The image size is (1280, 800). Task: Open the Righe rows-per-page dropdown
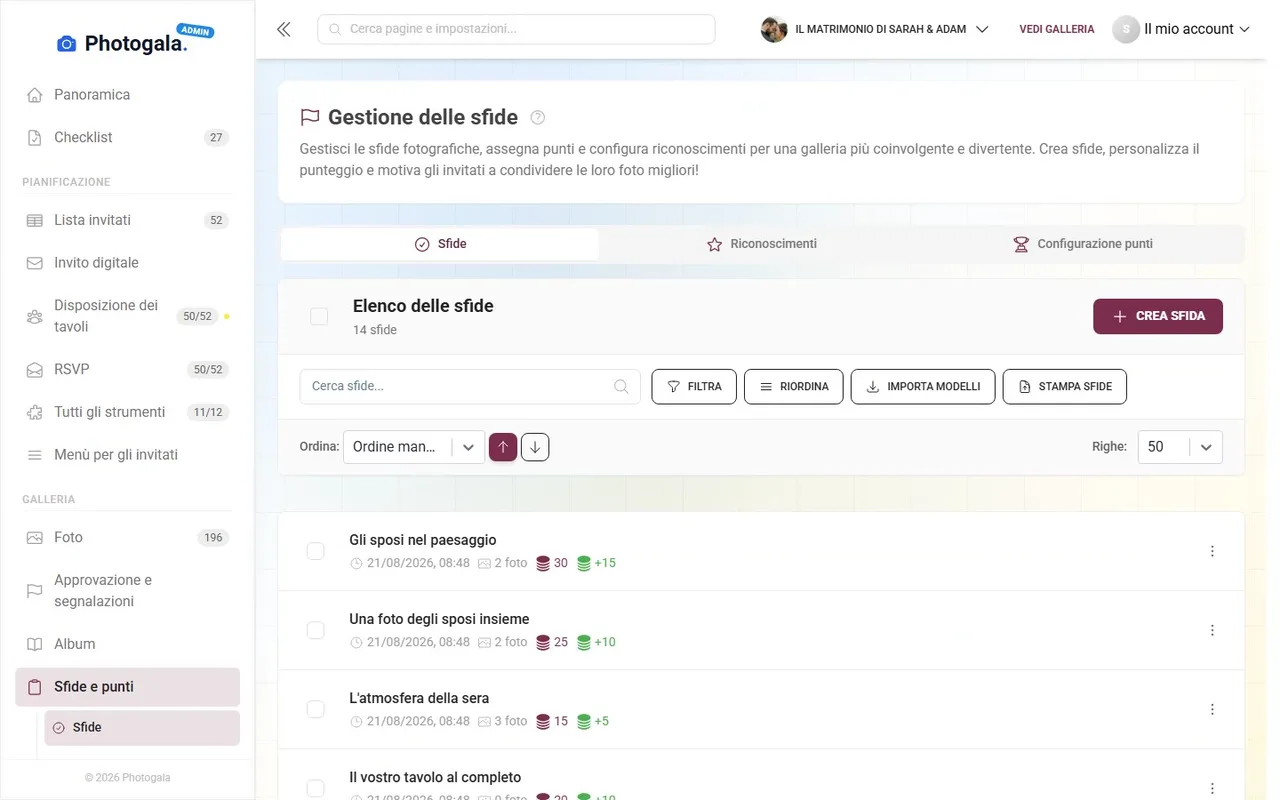(x=1180, y=447)
